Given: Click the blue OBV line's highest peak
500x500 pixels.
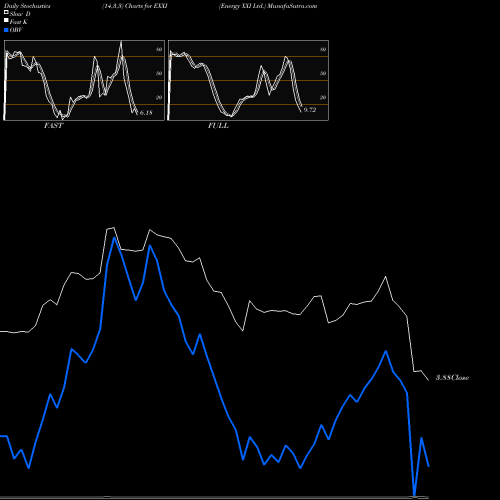Looking at the screenshot, I should pyautogui.click(x=114, y=238).
